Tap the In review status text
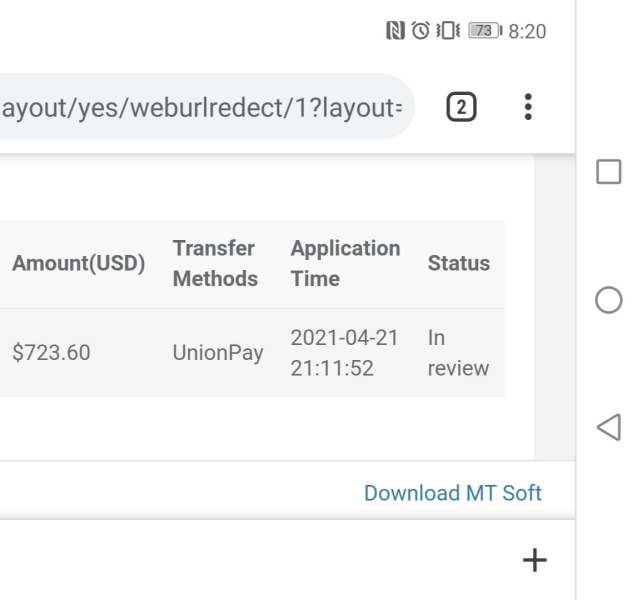The image size is (642, 600). (458, 353)
